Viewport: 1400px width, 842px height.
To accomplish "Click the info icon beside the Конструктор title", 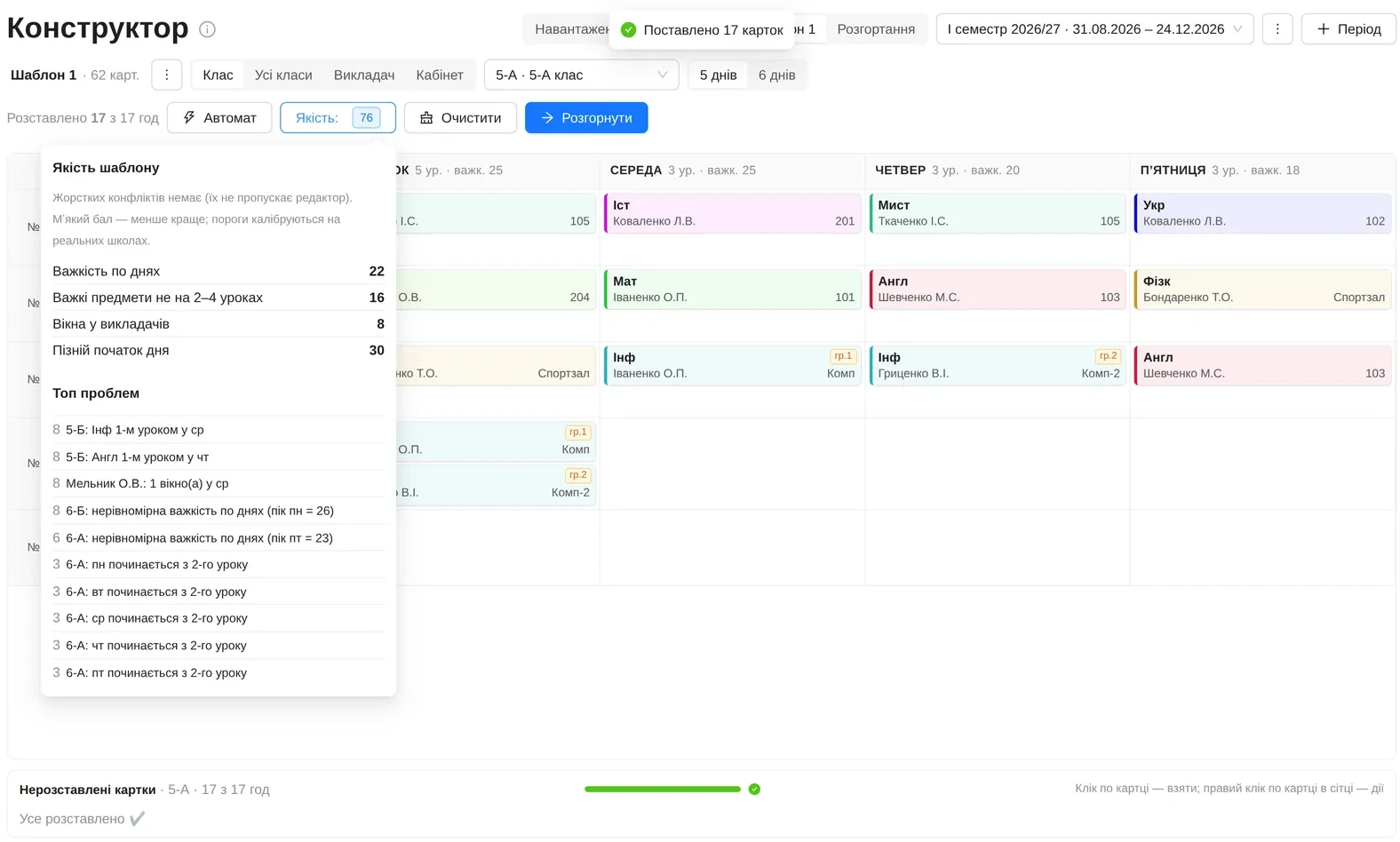I will [x=207, y=29].
